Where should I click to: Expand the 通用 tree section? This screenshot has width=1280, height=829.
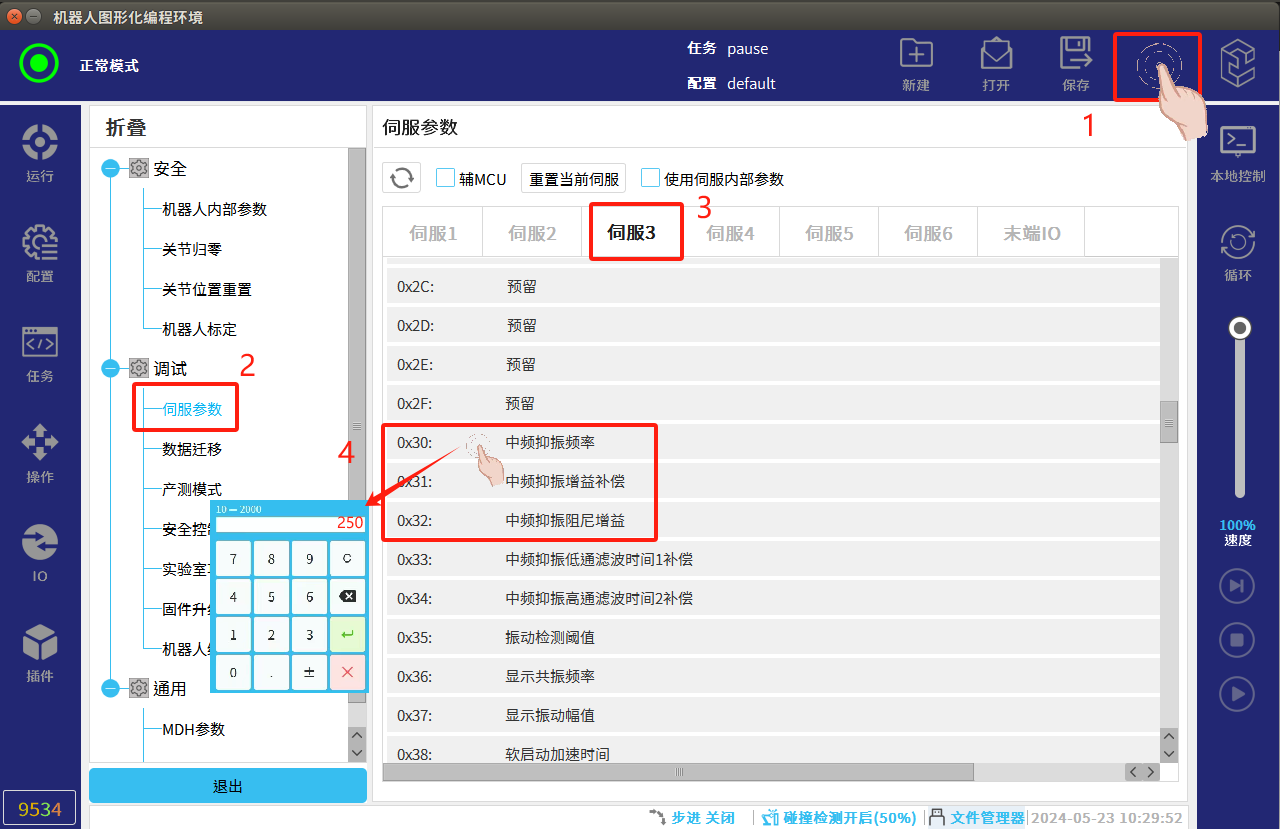click(110, 688)
